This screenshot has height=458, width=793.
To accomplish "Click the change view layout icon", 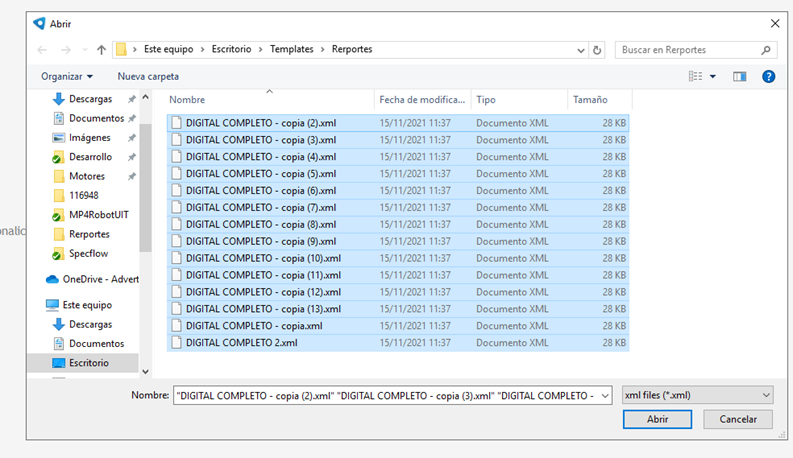I will (696, 76).
